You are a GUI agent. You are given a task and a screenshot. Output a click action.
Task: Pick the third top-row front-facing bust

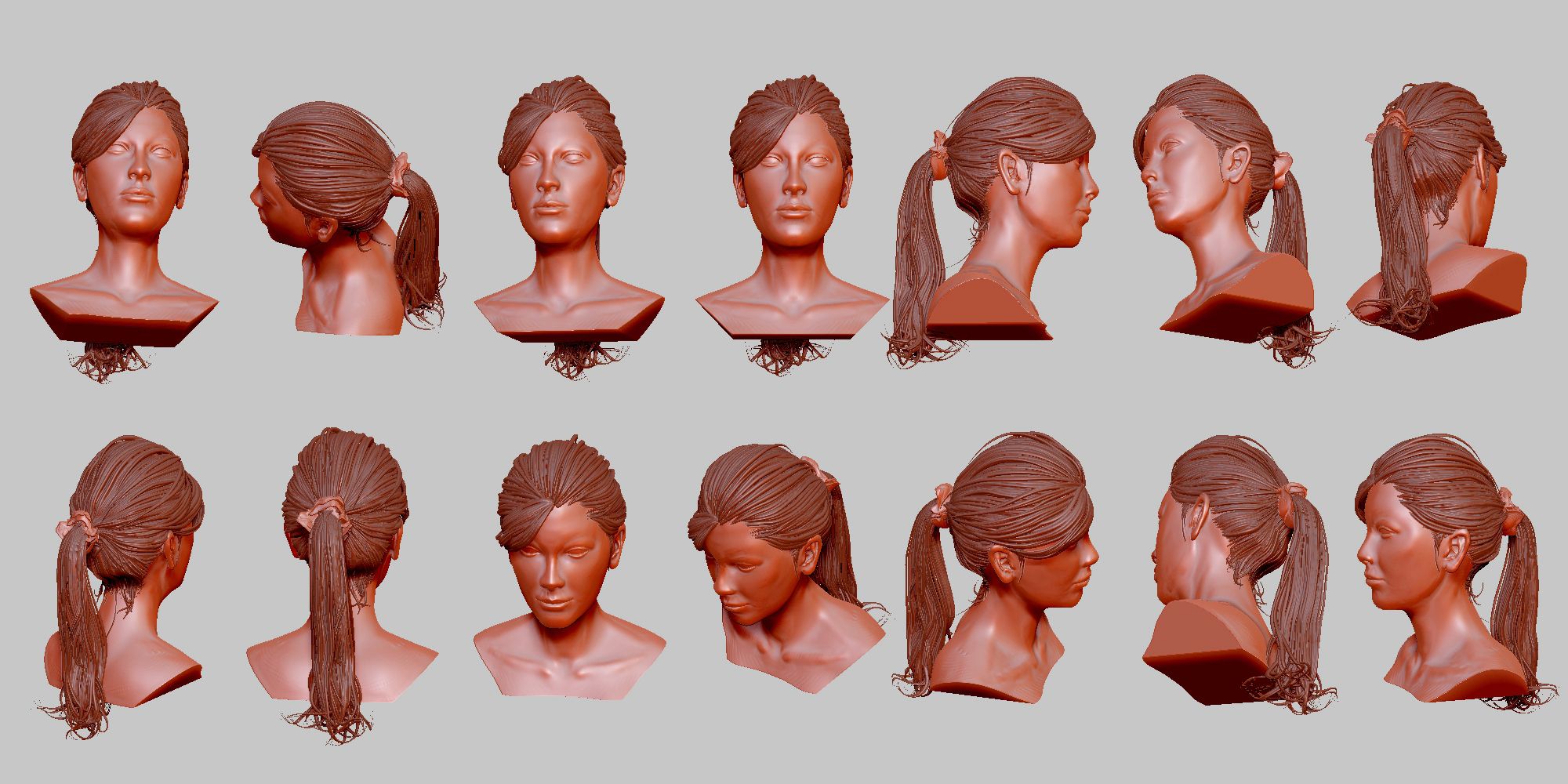(570, 227)
